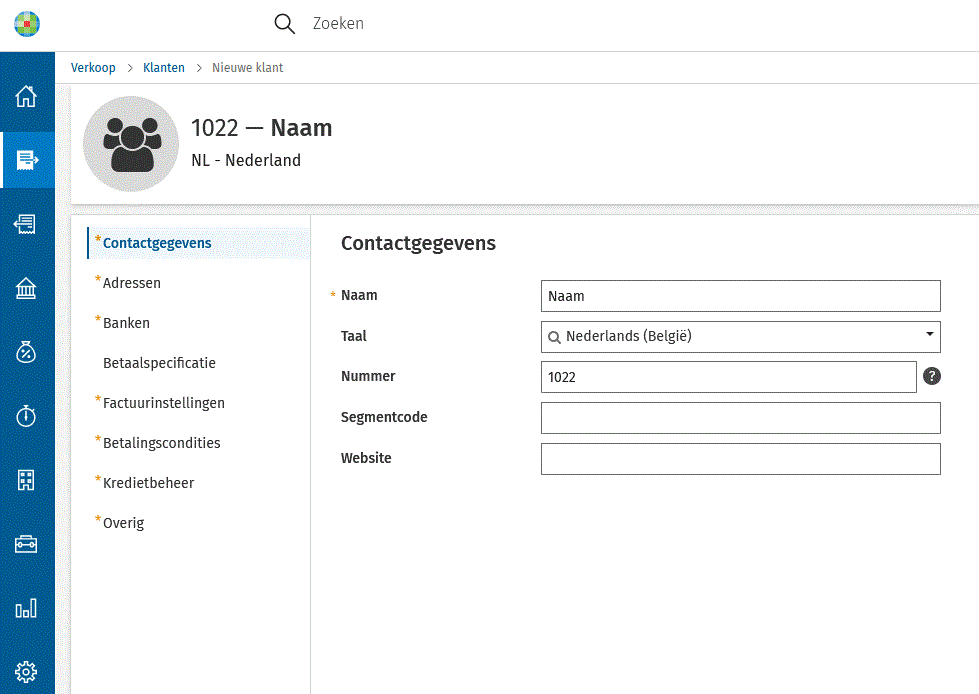Click into the Naam text field
The width and height of the screenshot is (979, 694).
(x=740, y=296)
